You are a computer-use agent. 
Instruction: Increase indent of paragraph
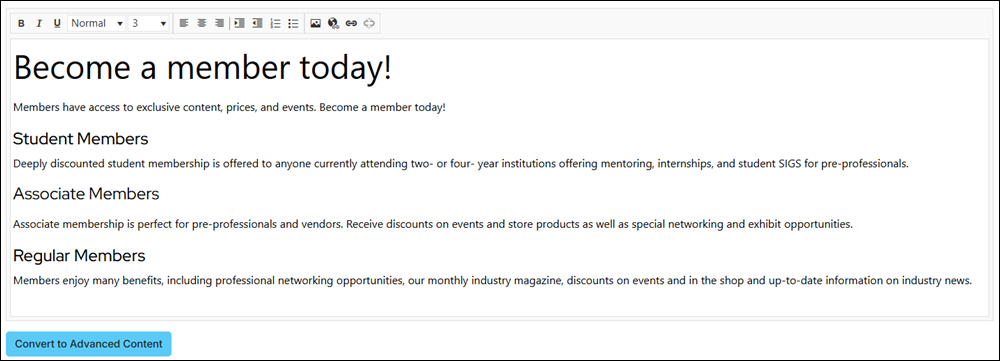tap(239, 24)
